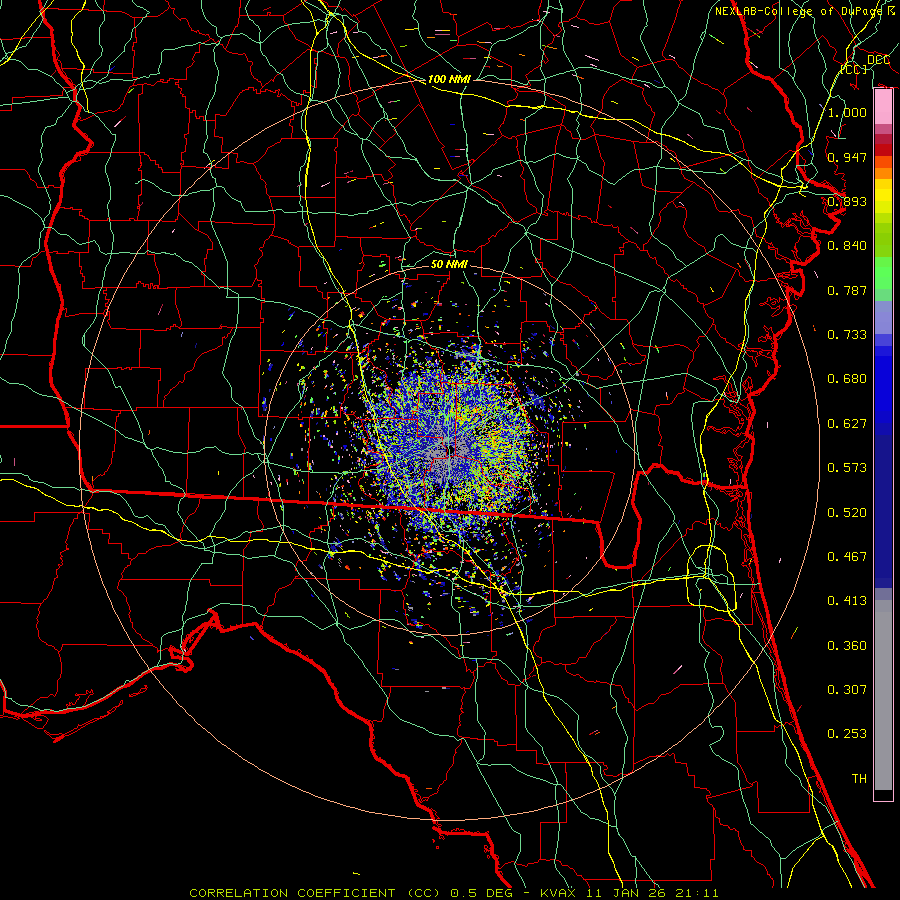Pick the gray segment of the color bar
The height and width of the screenshot is (900, 900).
point(883,695)
